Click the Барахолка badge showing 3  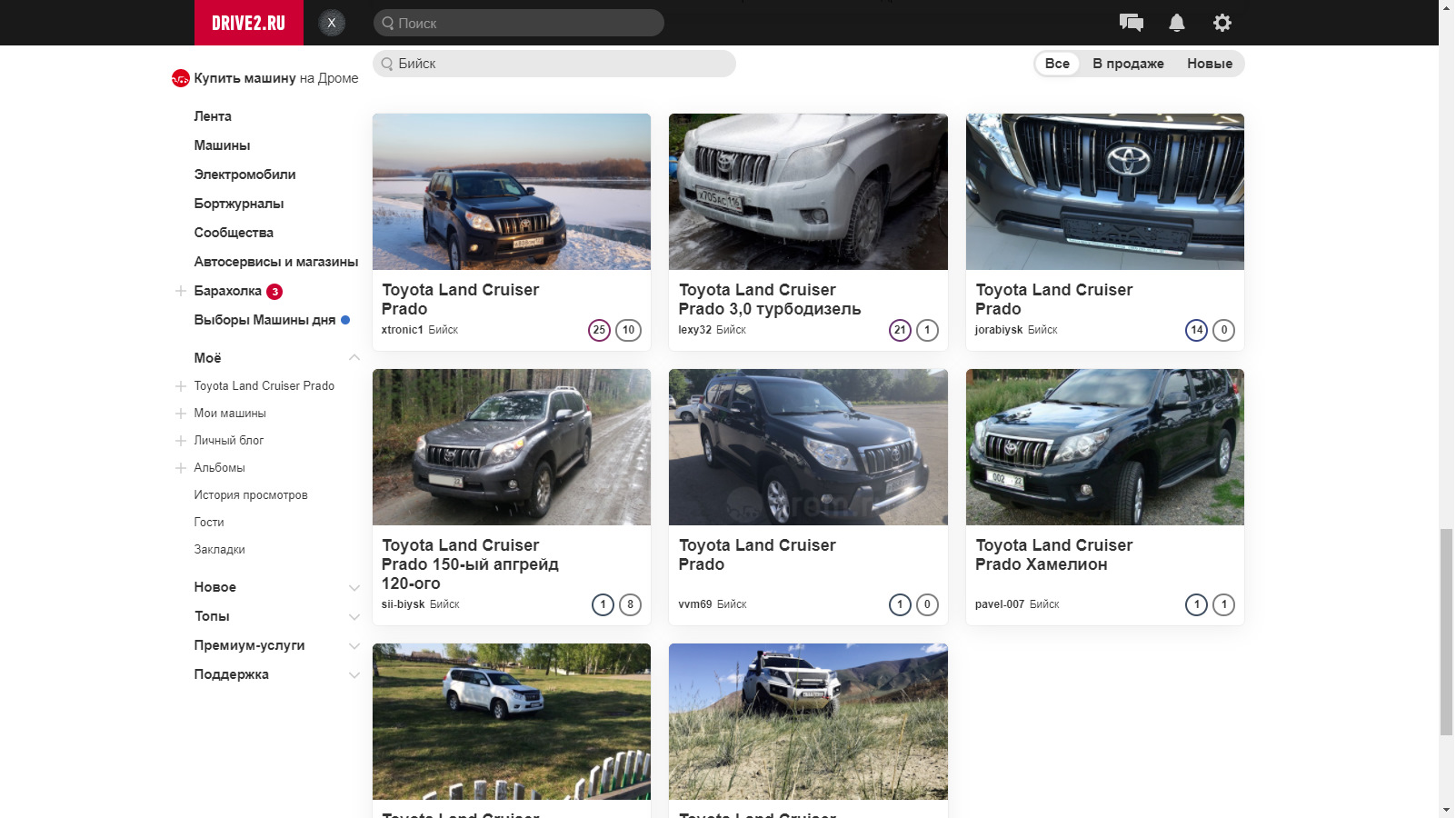pyautogui.click(x=274, y=292)
